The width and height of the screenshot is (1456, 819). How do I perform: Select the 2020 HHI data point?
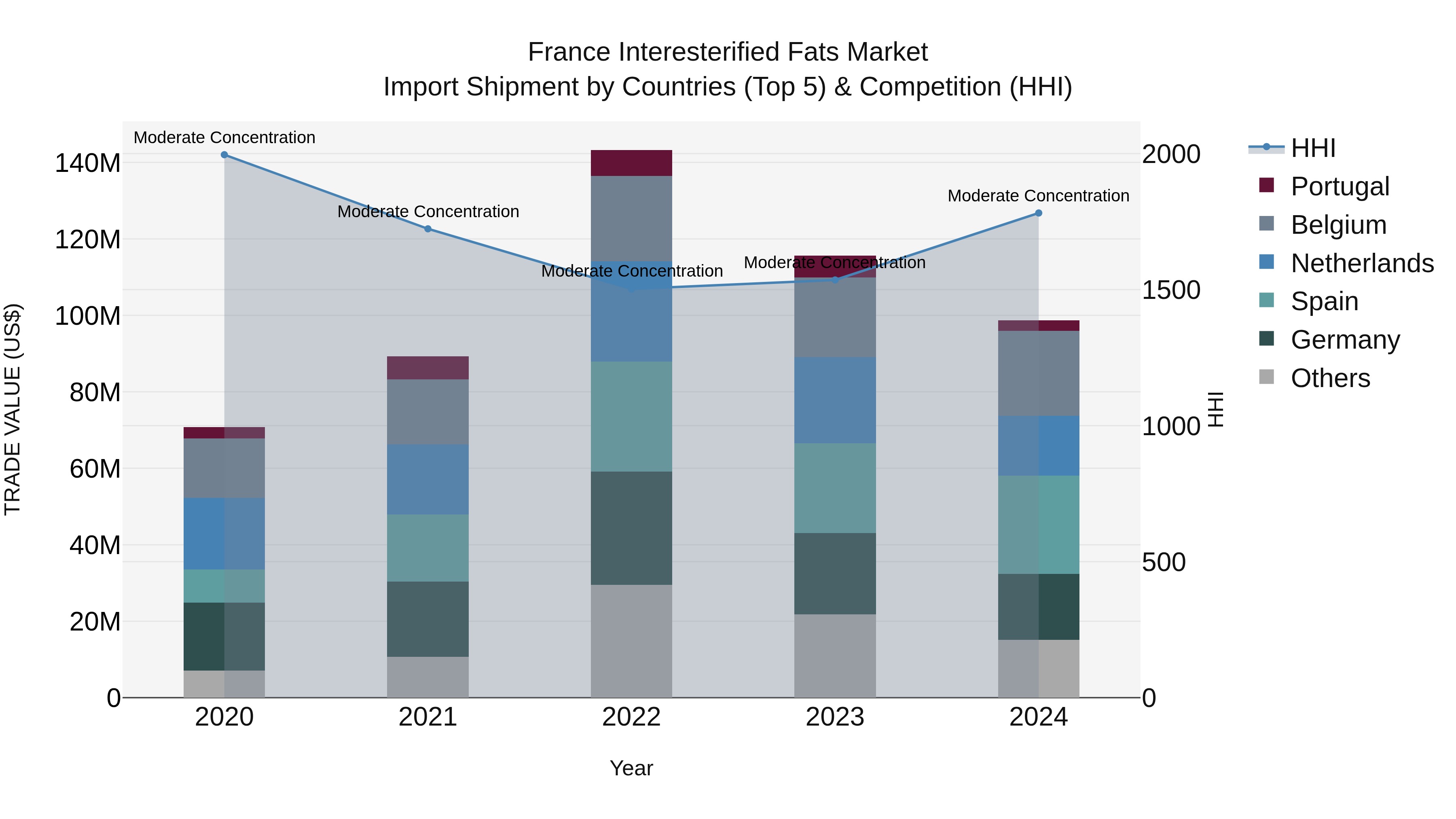click(224, 155)
